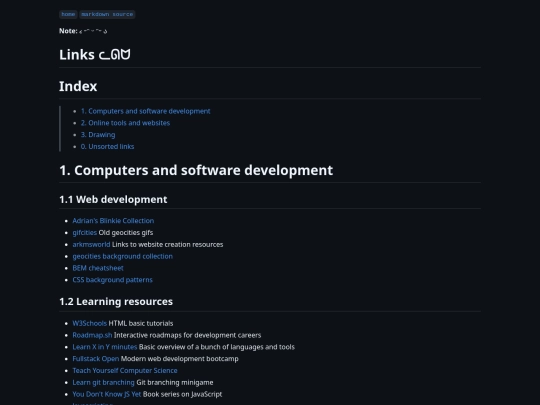Select 'Basic overview of a bunch of languages and tools' text
The width and height of the screenshot is (540, 405).
click(x=217, y=347)
